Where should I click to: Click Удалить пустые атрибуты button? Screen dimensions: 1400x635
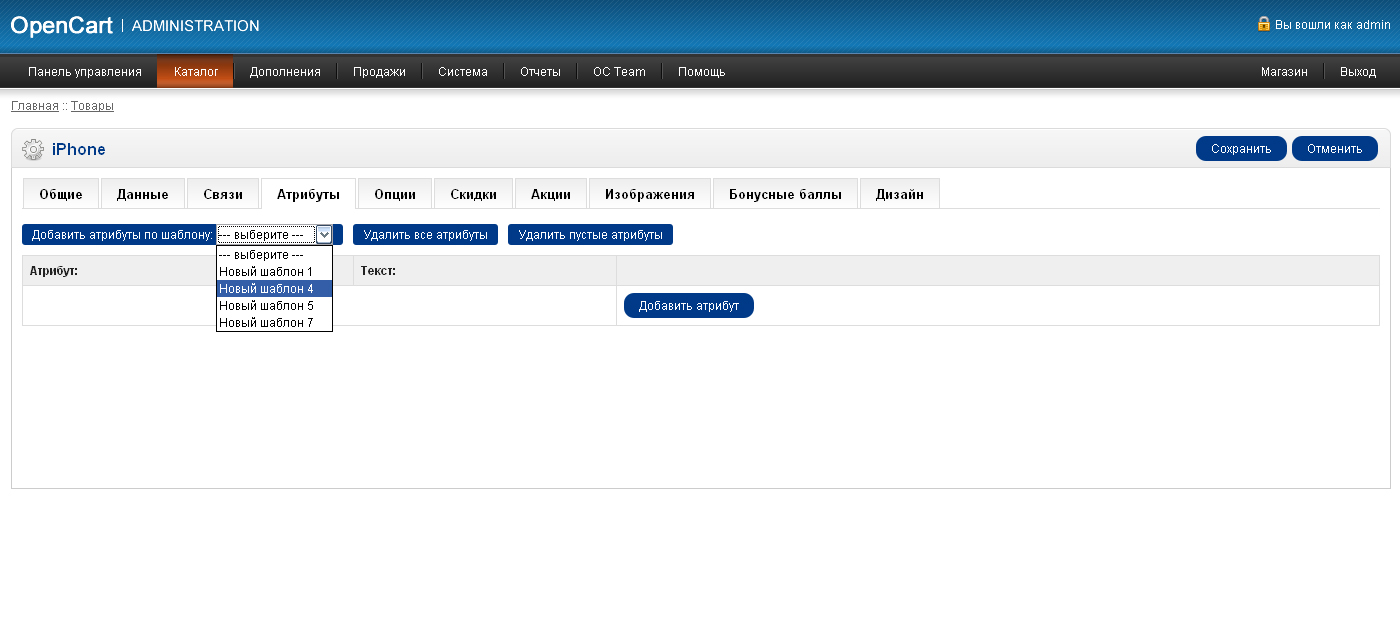pos(590,235)
